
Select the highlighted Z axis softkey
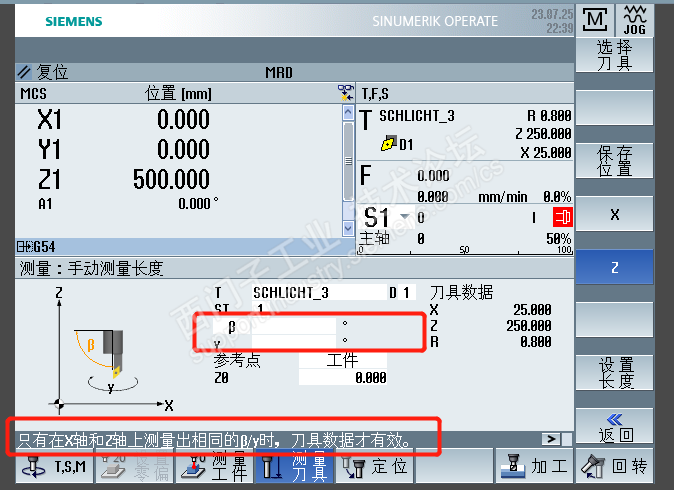pyautogui.click(x=614, y=267)
